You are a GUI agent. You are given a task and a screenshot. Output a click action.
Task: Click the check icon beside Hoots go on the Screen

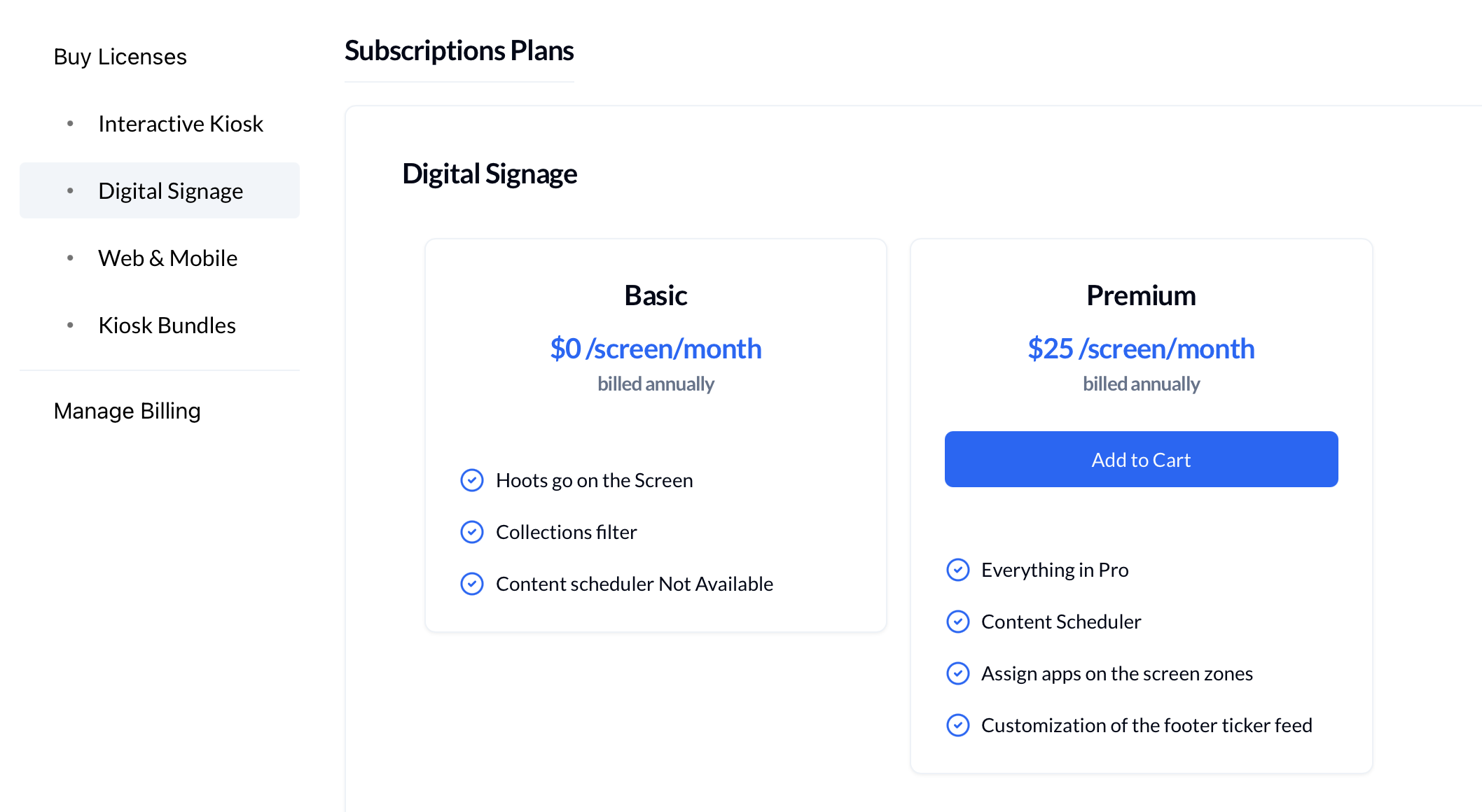pyautogui.click(x=472, y=480)
